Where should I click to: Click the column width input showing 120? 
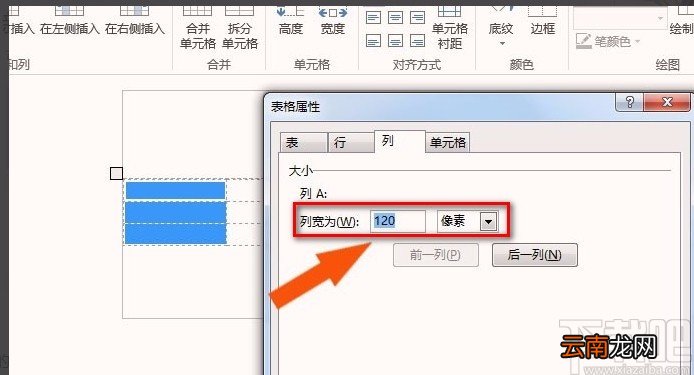pyautogui.click(x=397, y=221)
